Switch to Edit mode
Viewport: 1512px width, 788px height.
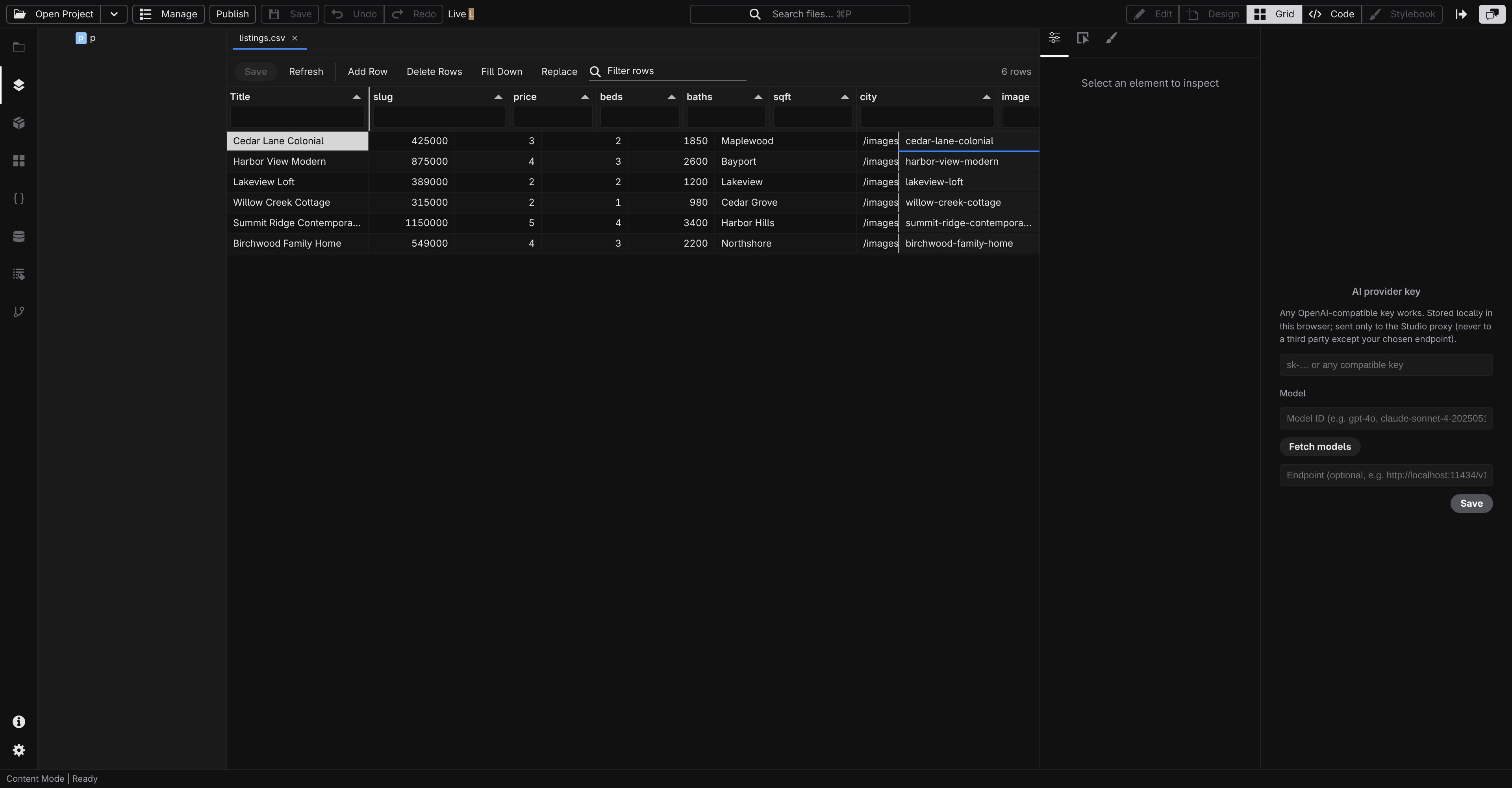click(1152, 14)
